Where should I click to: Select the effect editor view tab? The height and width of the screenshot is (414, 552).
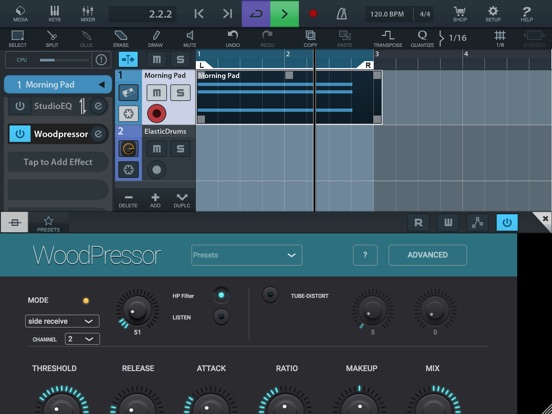pos(14,222)
